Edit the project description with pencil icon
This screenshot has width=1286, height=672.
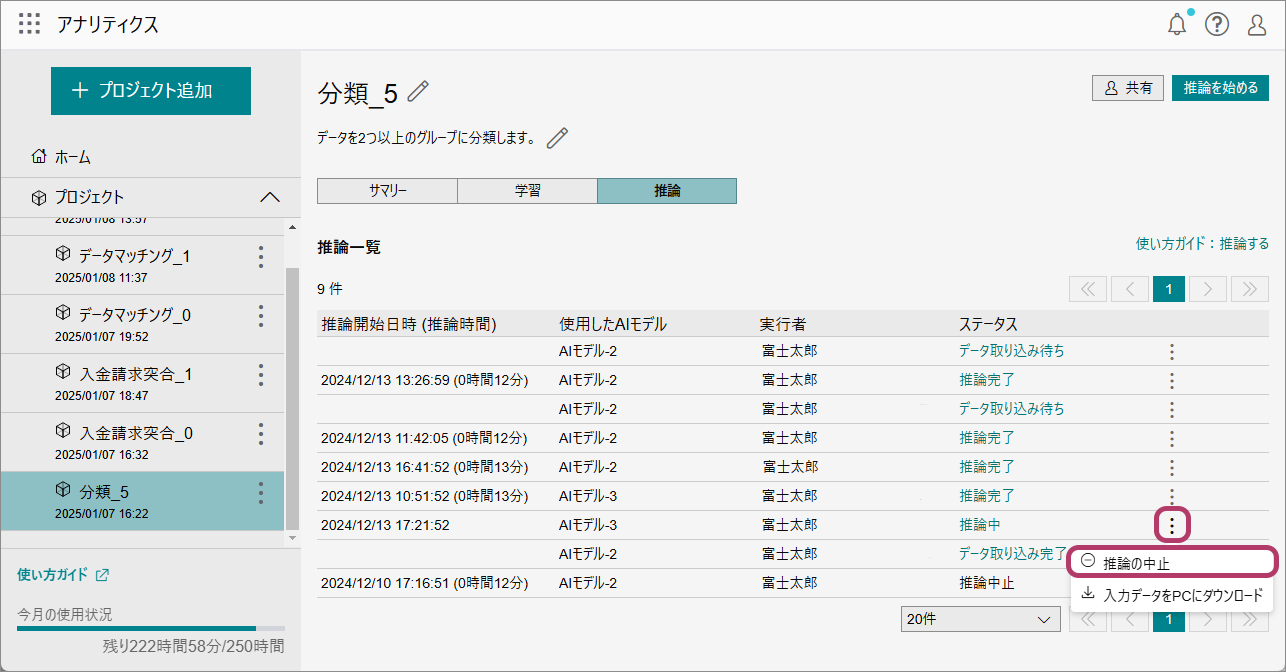(x=557, y=138)
